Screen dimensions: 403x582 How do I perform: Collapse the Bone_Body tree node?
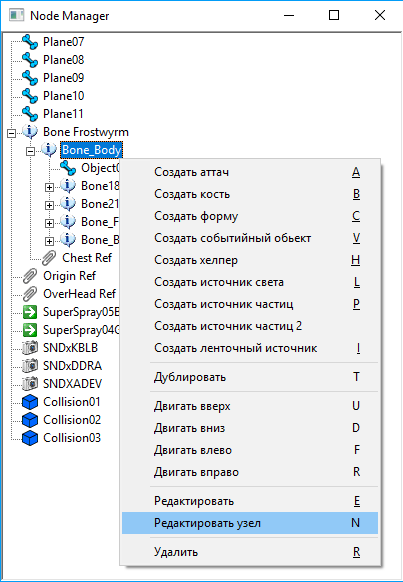31,151
